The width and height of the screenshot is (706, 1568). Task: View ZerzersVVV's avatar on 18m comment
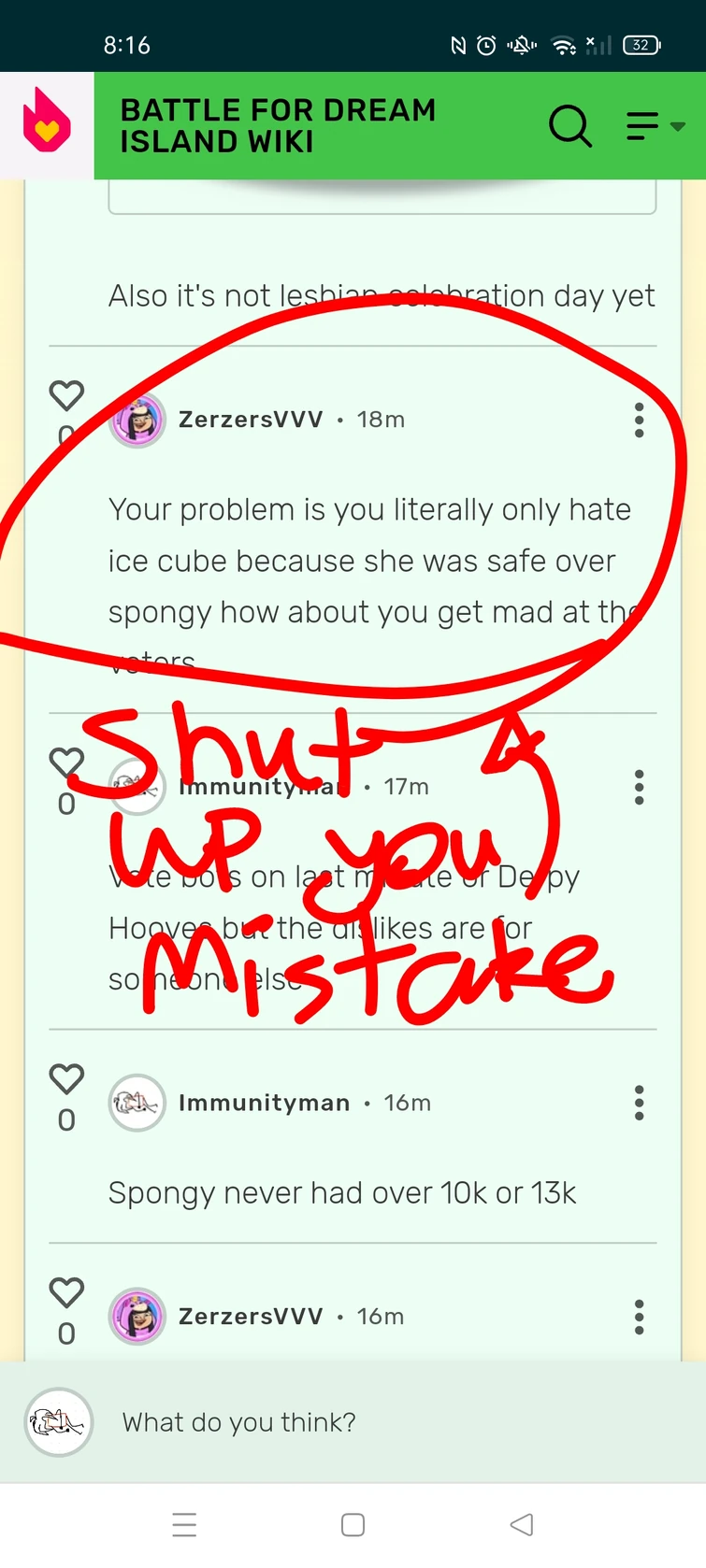tap(137, 421)
